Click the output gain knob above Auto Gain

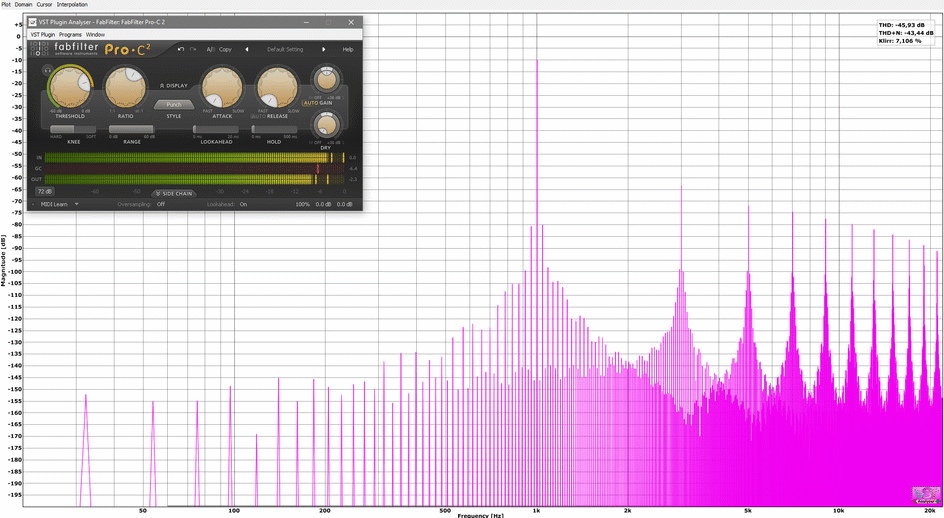326,80
